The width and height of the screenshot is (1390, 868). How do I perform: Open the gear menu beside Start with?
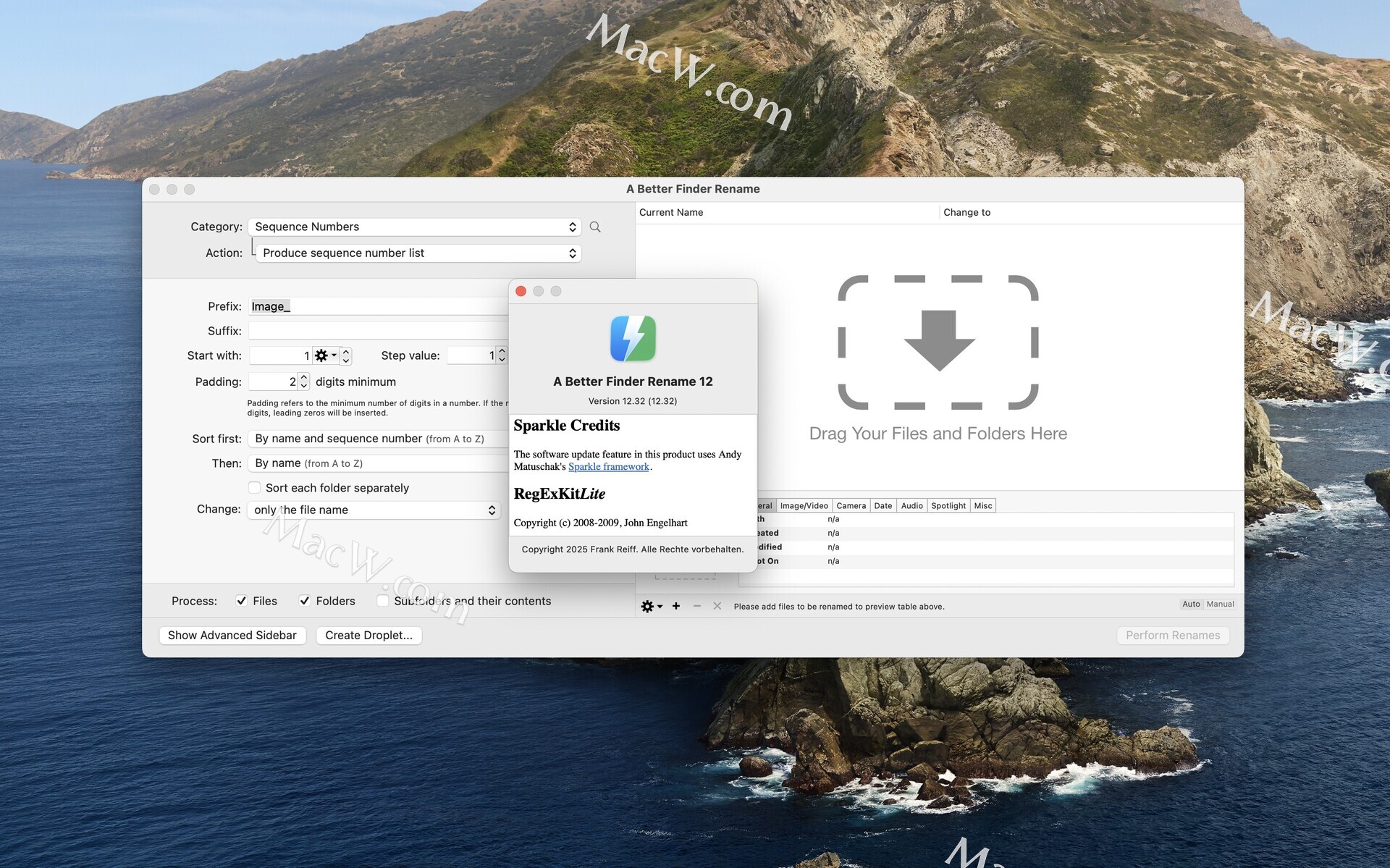tap(325, 355)
